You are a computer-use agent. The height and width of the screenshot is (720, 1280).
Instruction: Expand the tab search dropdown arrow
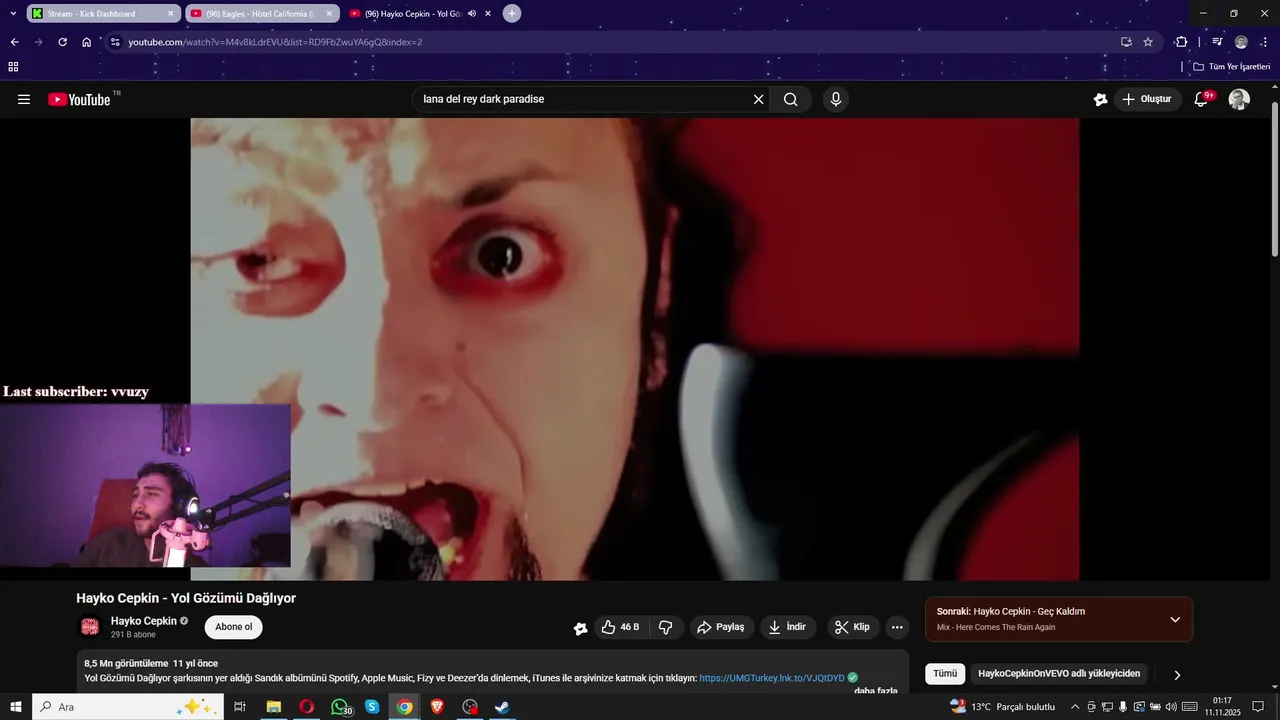13,13
